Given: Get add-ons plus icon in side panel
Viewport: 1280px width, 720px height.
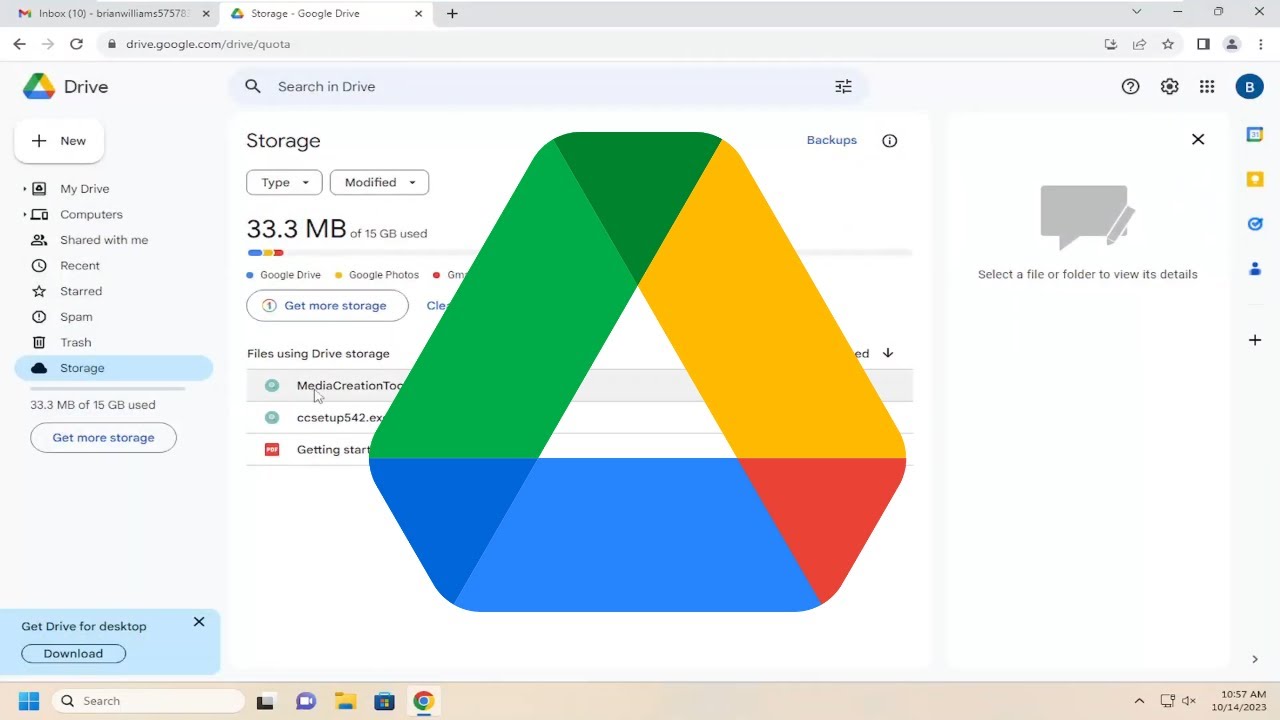Looking at the screenshot, I should (1255, 340).
